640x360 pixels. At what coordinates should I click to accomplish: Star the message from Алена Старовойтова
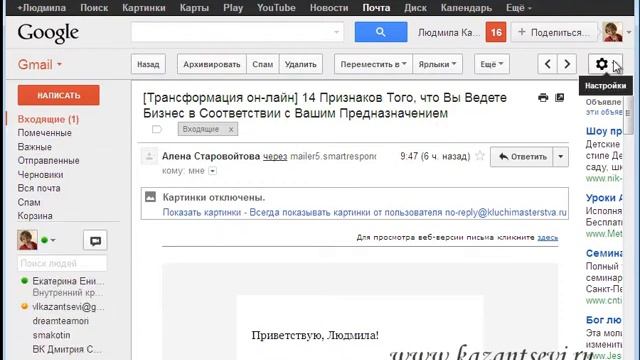click(x=480, y=156)
